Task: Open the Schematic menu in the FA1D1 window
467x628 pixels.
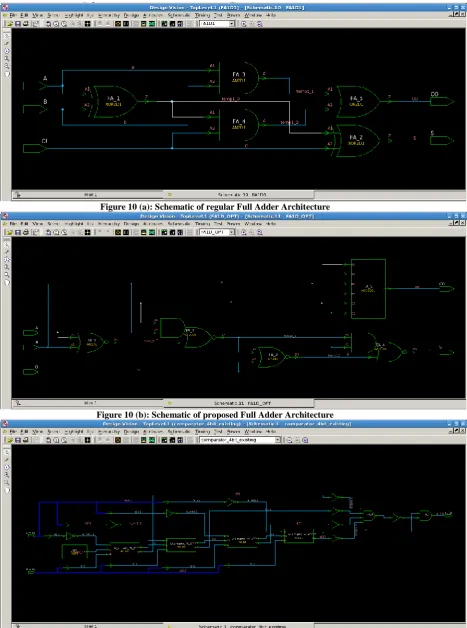Action: [x=179, y=15]
